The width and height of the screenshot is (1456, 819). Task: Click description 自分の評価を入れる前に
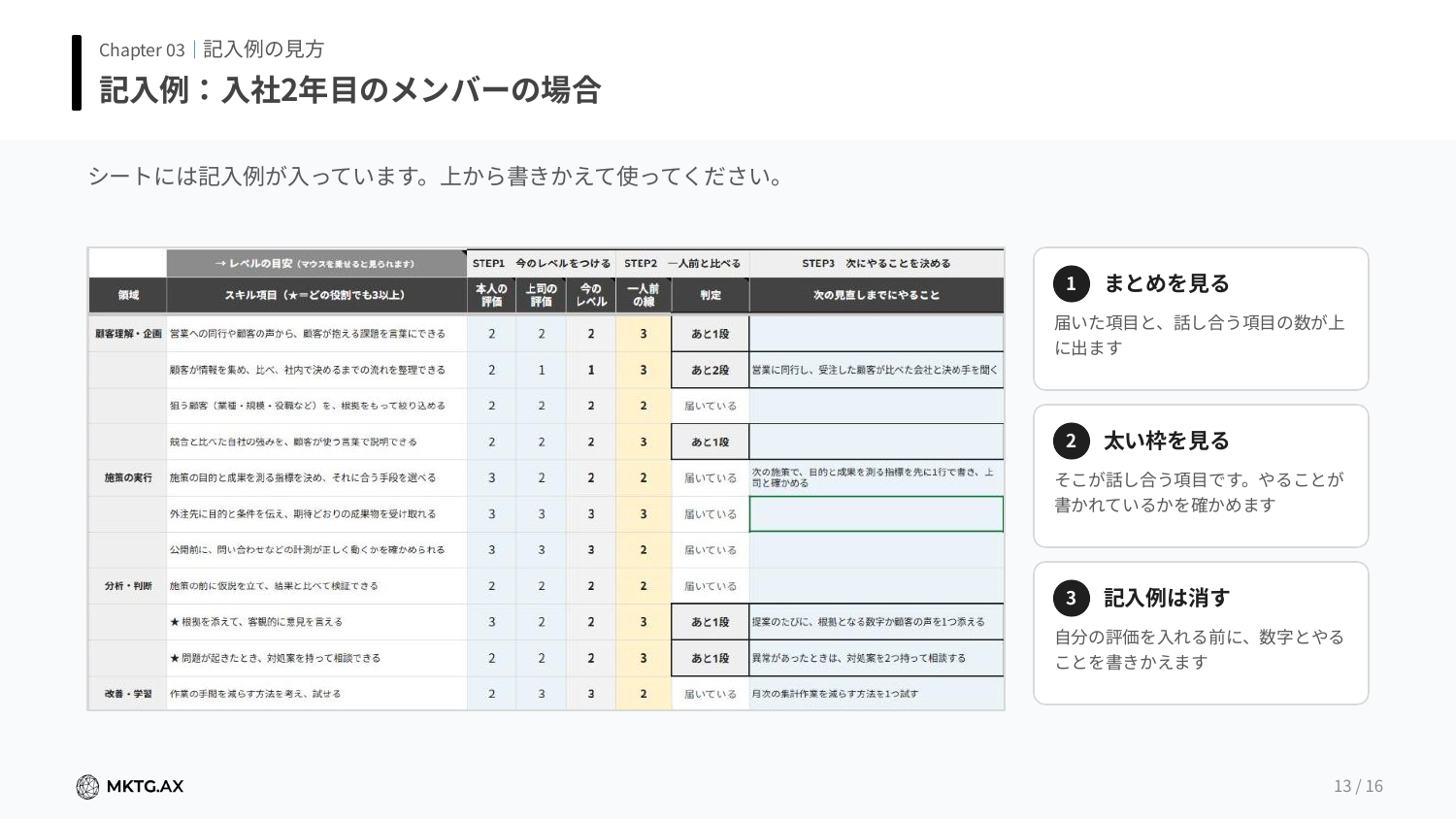1200,649
